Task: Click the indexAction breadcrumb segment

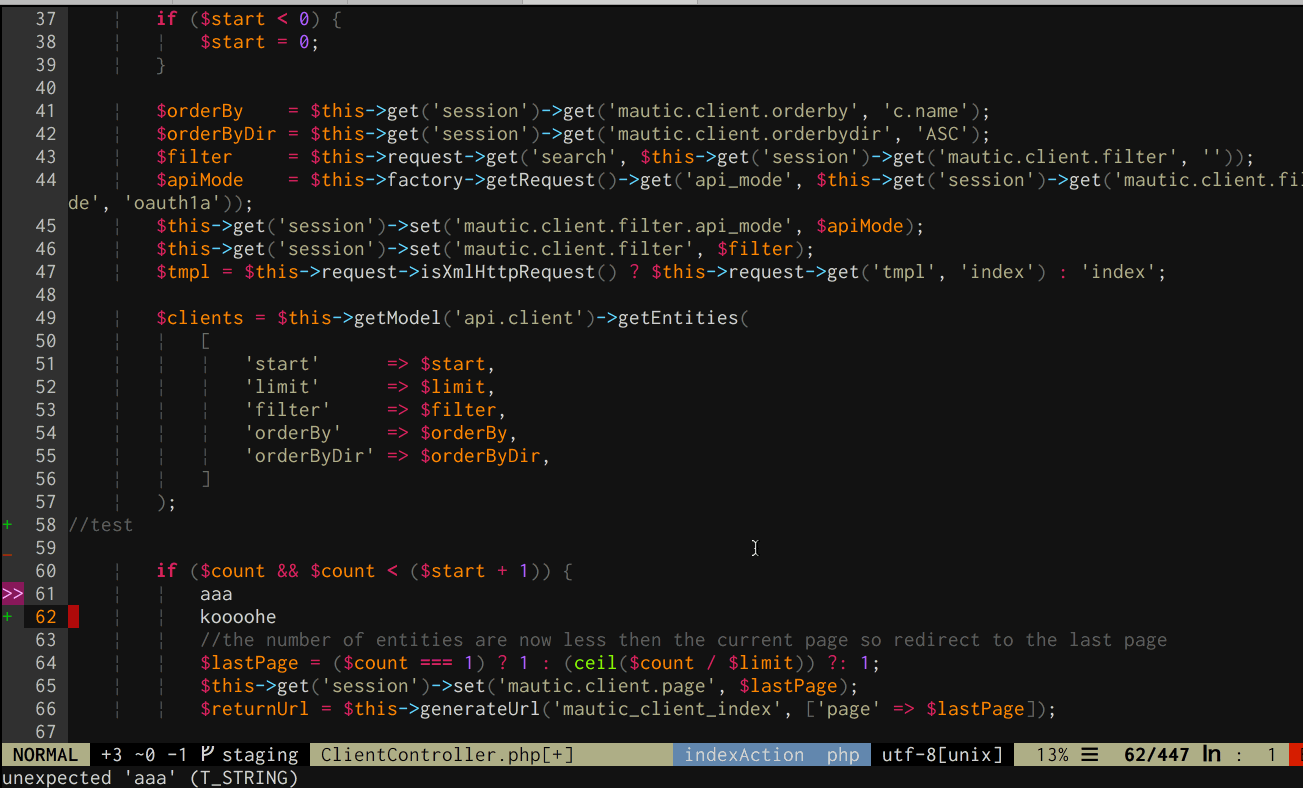Action: coord(744,754)
